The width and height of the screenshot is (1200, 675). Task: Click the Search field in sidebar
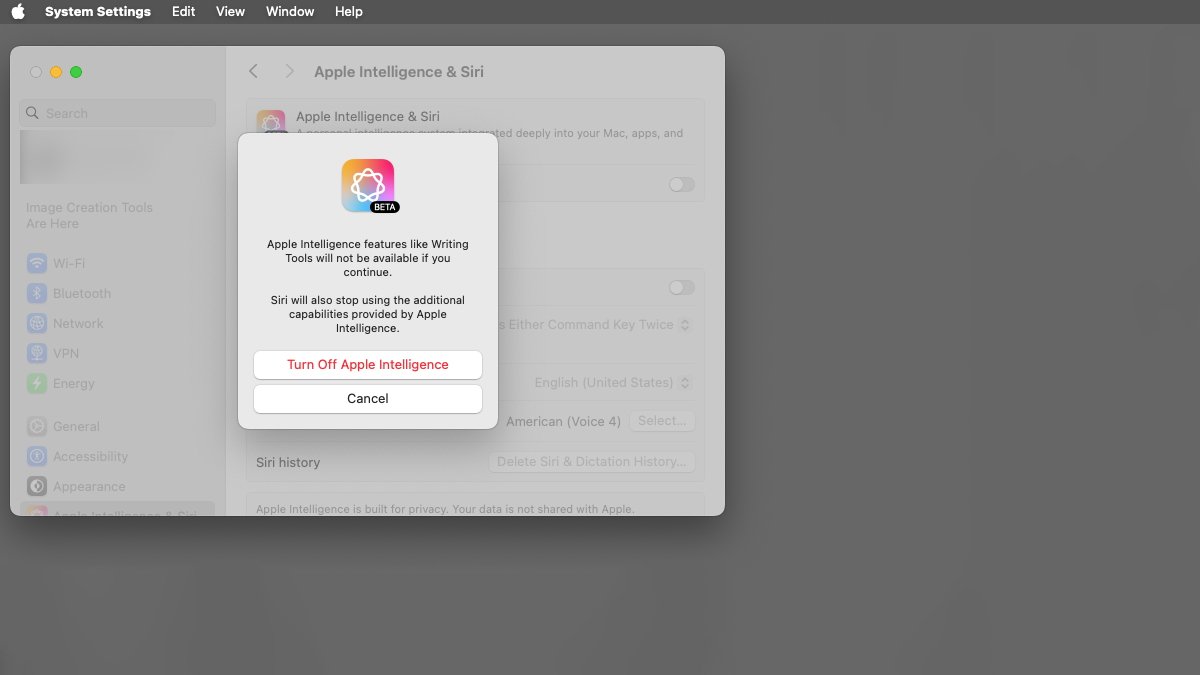click(x=118, y=113)
